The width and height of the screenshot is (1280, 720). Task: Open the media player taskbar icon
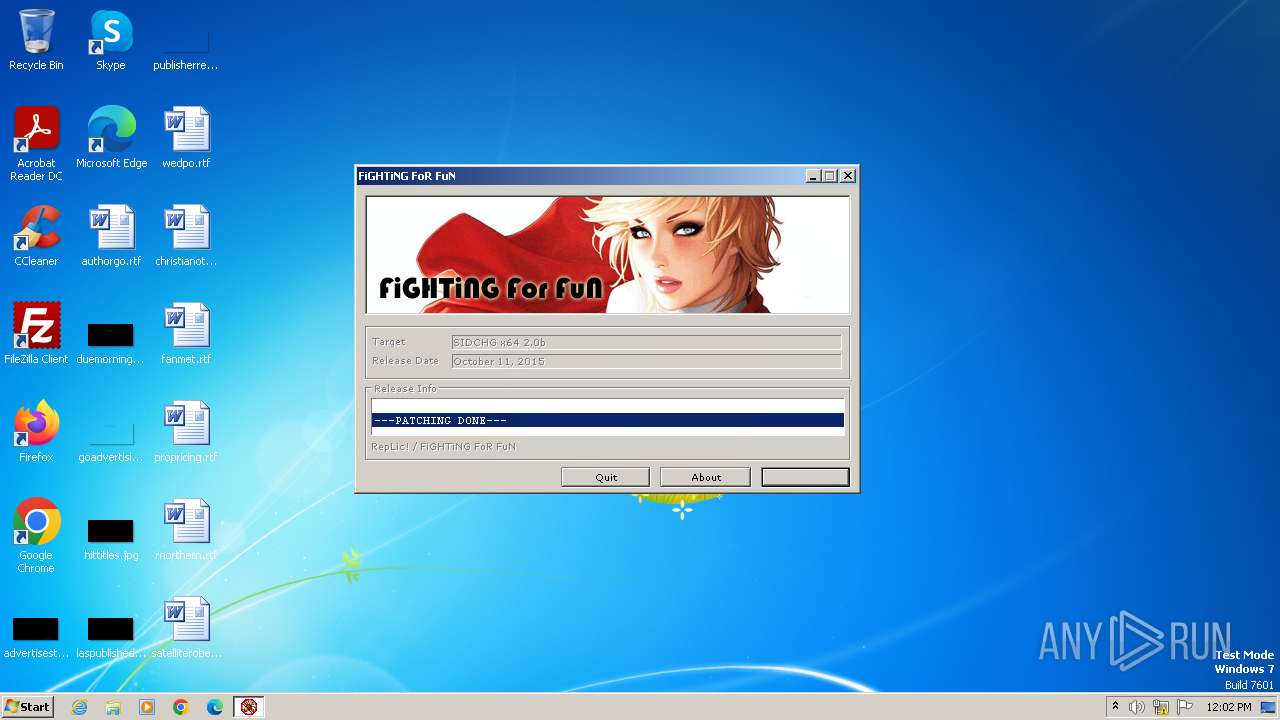147,707
